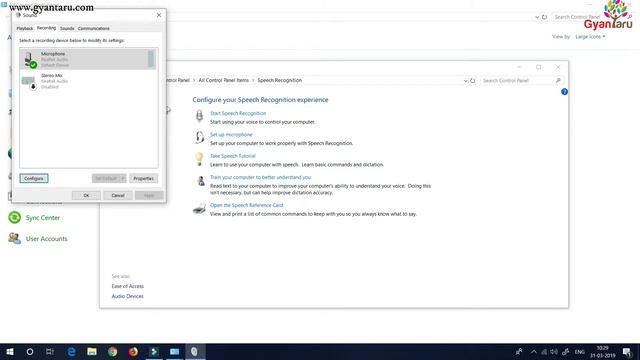This screenshot has width=640, height=360.
Task: Click the Configure button
Action: 34,178
